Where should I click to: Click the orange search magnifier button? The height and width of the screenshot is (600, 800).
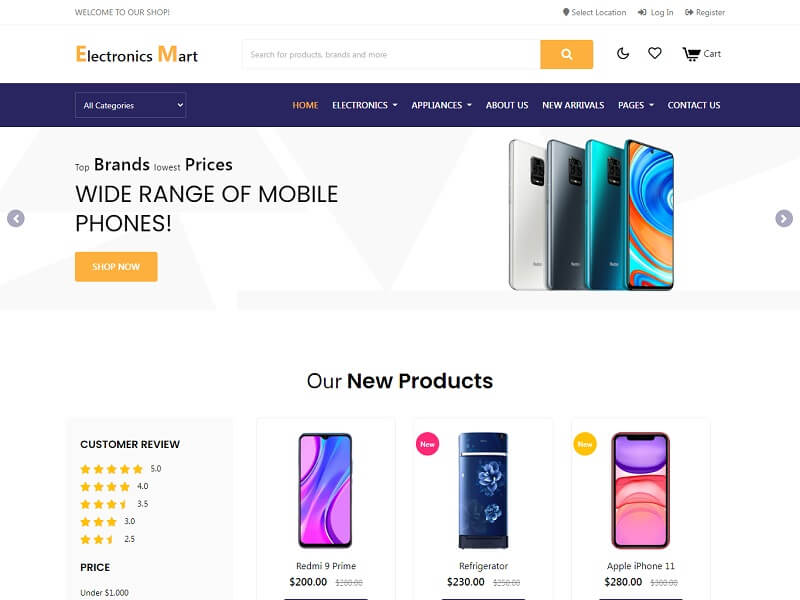566,54
